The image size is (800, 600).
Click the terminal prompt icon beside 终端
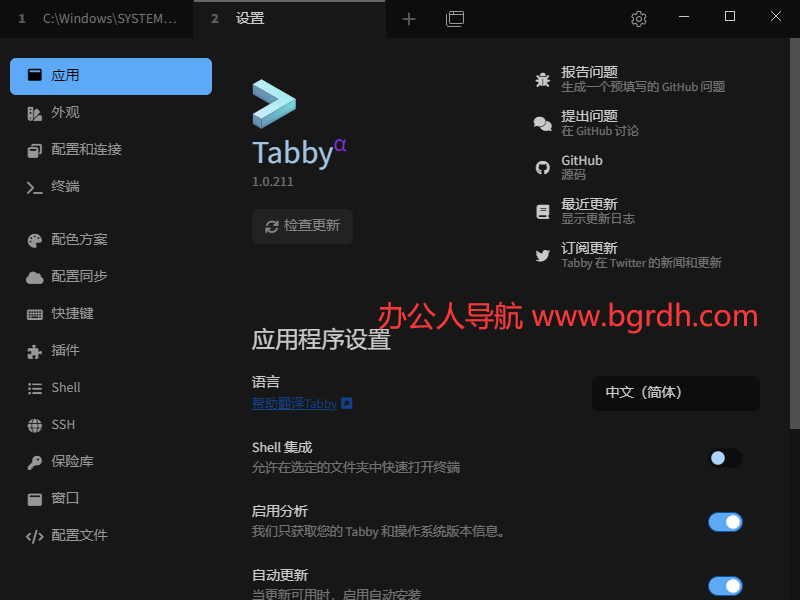point(35,188)
